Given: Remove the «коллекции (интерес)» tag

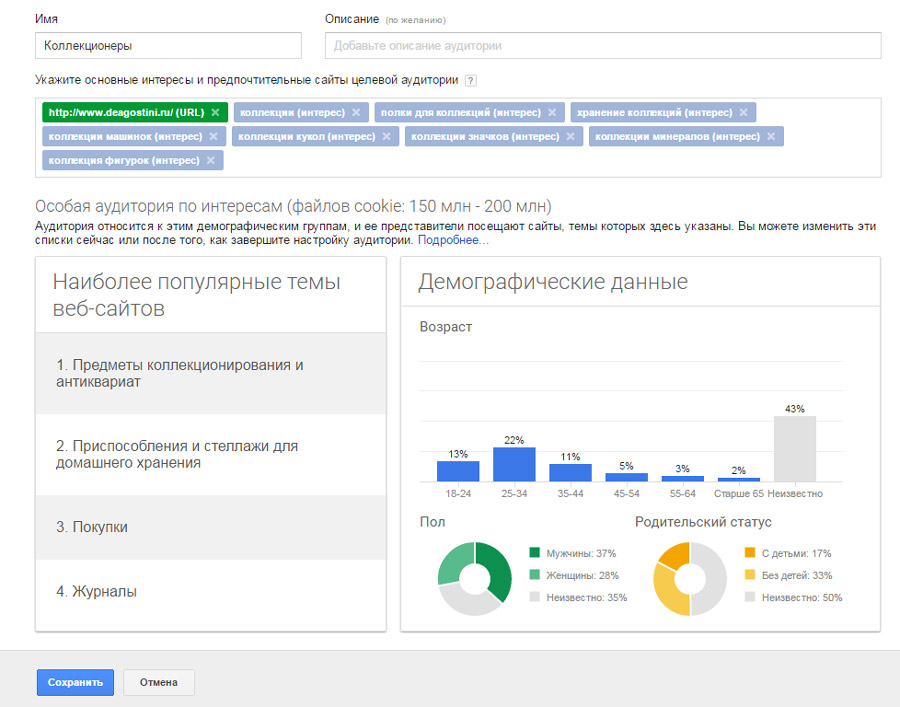Looking at the screenshot, I should pyautogui.click(x=357, y=112).
